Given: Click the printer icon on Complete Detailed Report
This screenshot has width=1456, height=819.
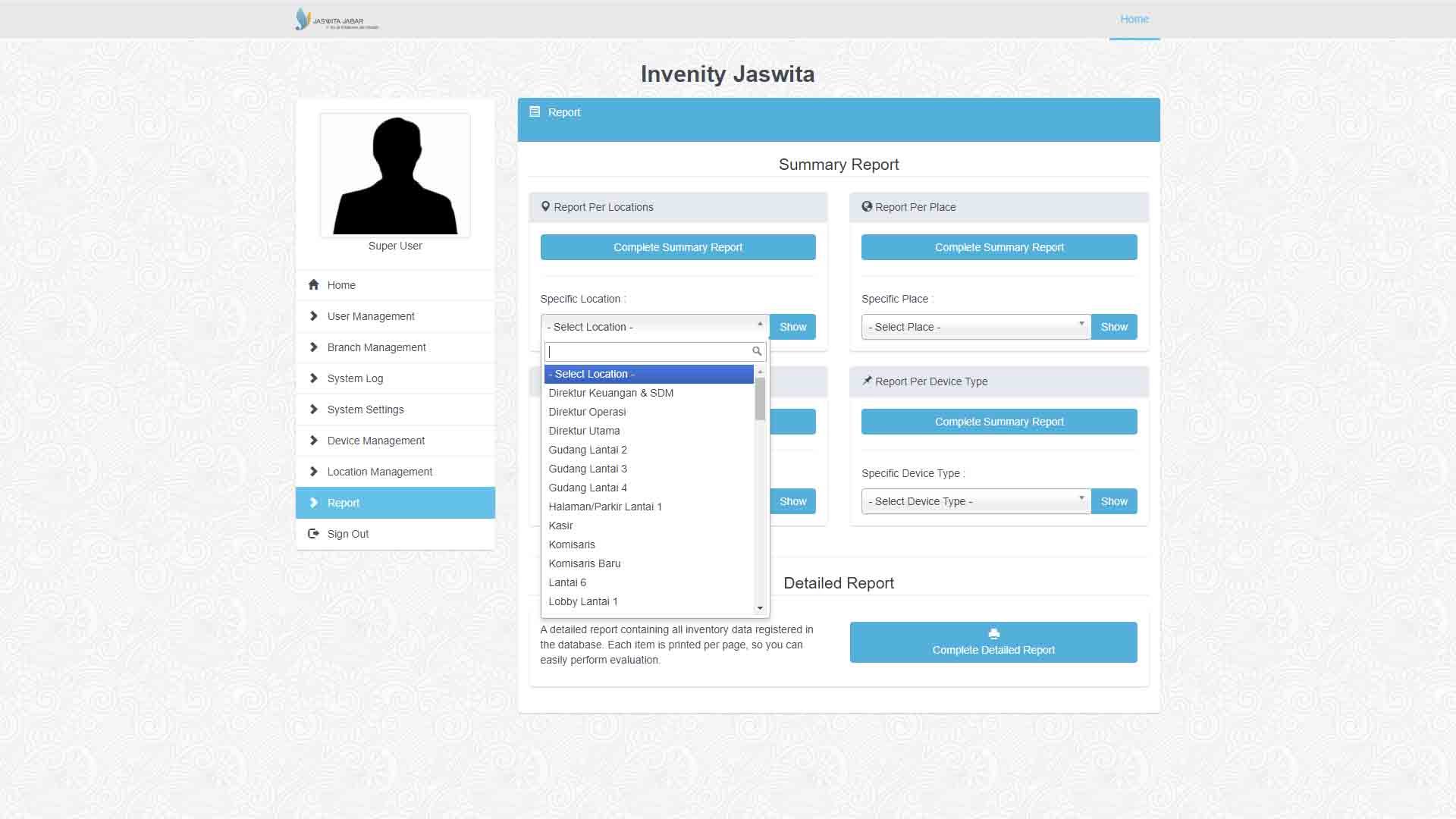Looking at the screenshot, I should click(993, 634).
